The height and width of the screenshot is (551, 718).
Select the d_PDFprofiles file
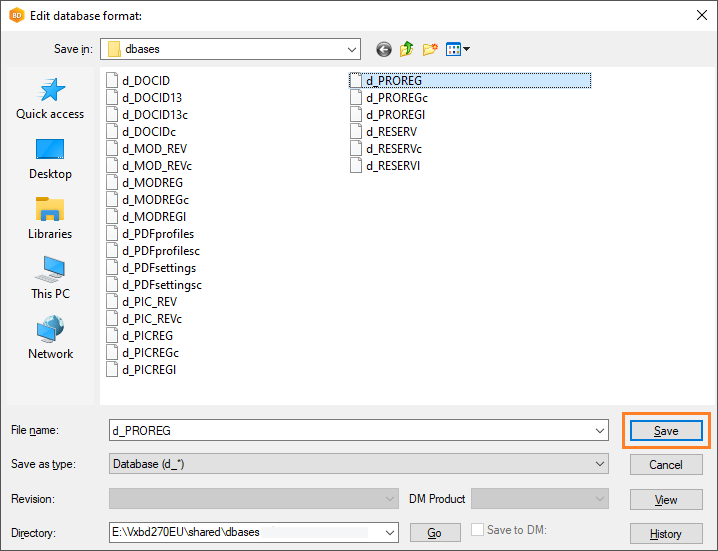coord(157,234)
